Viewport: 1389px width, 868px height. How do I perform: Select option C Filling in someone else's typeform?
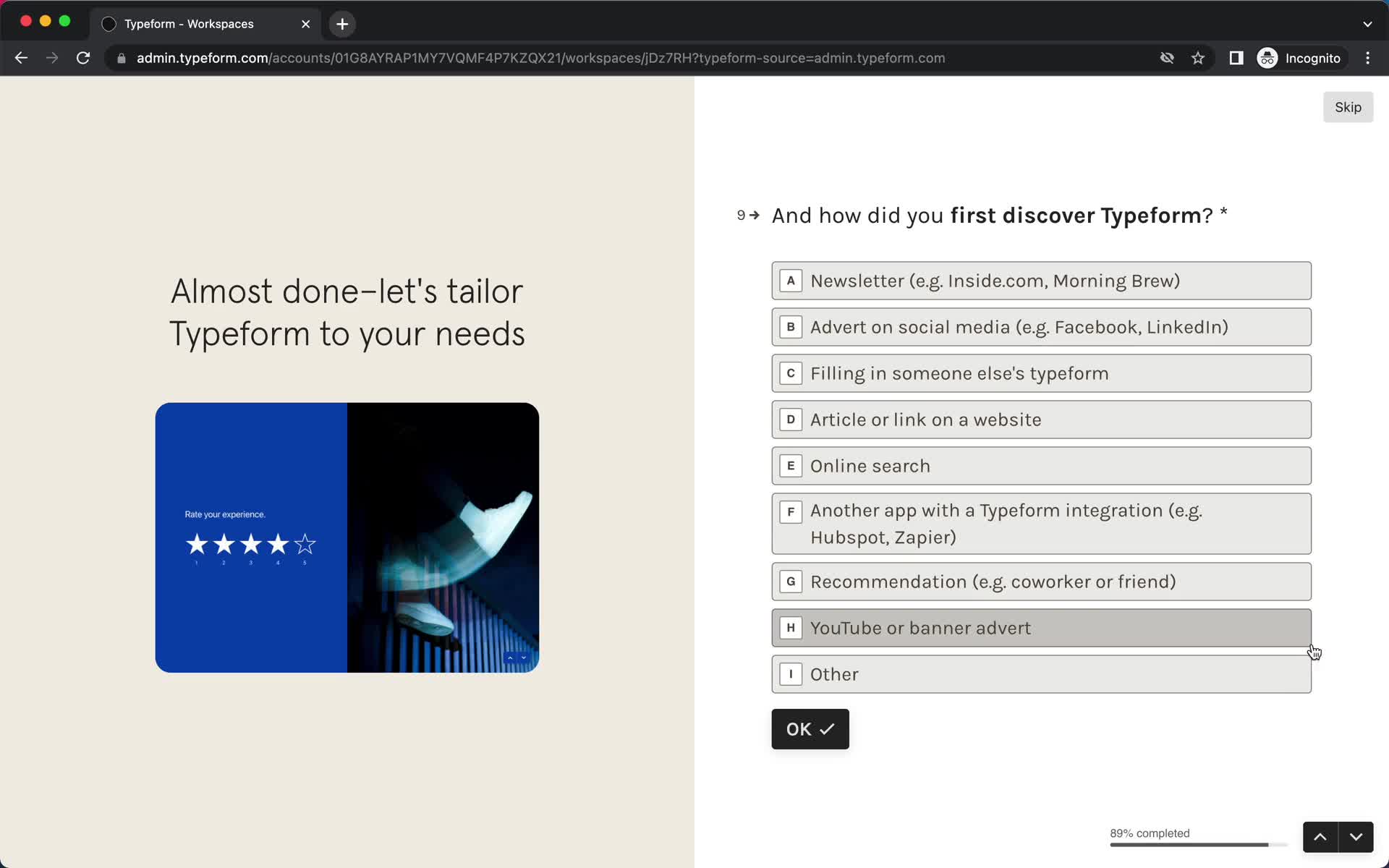tap(1040, 372)
